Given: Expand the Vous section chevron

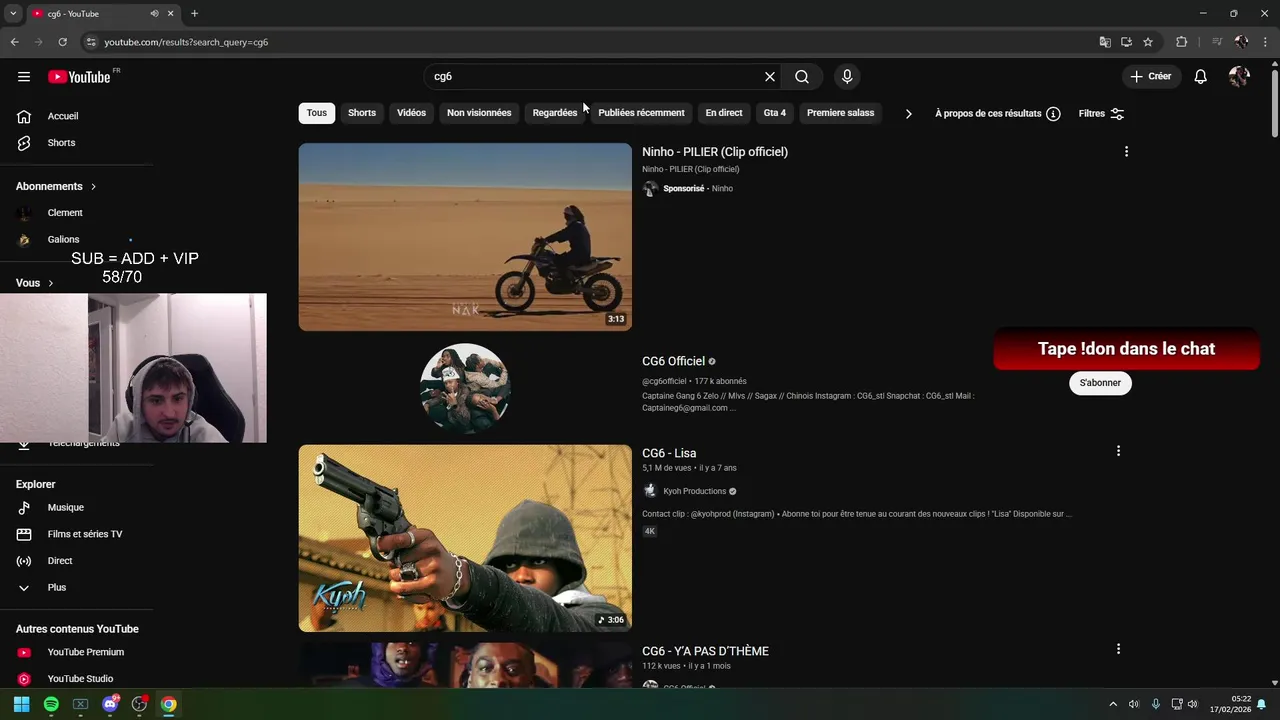Looking at the screenshot, I should (50, 283).
